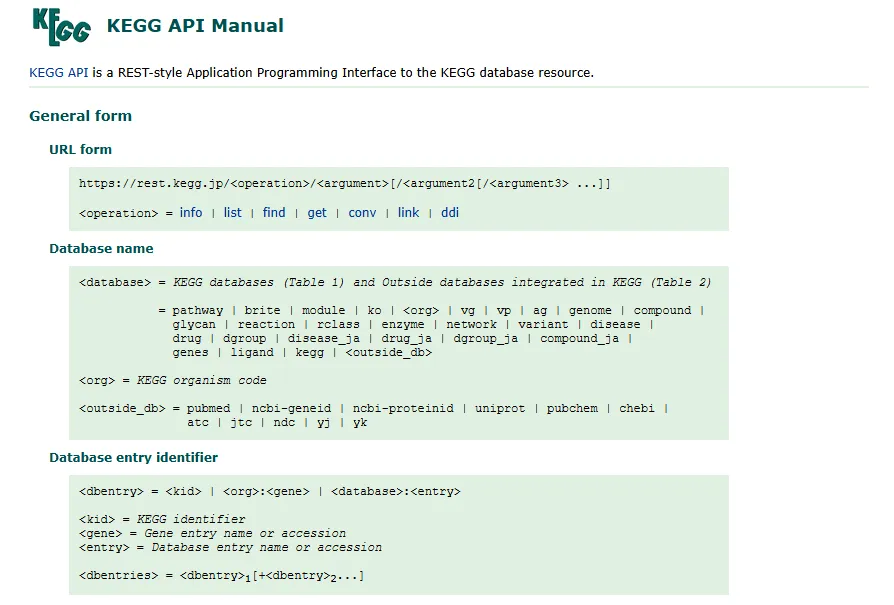Open the info operation link
The image size is (894, 605).
click(191, 213)
